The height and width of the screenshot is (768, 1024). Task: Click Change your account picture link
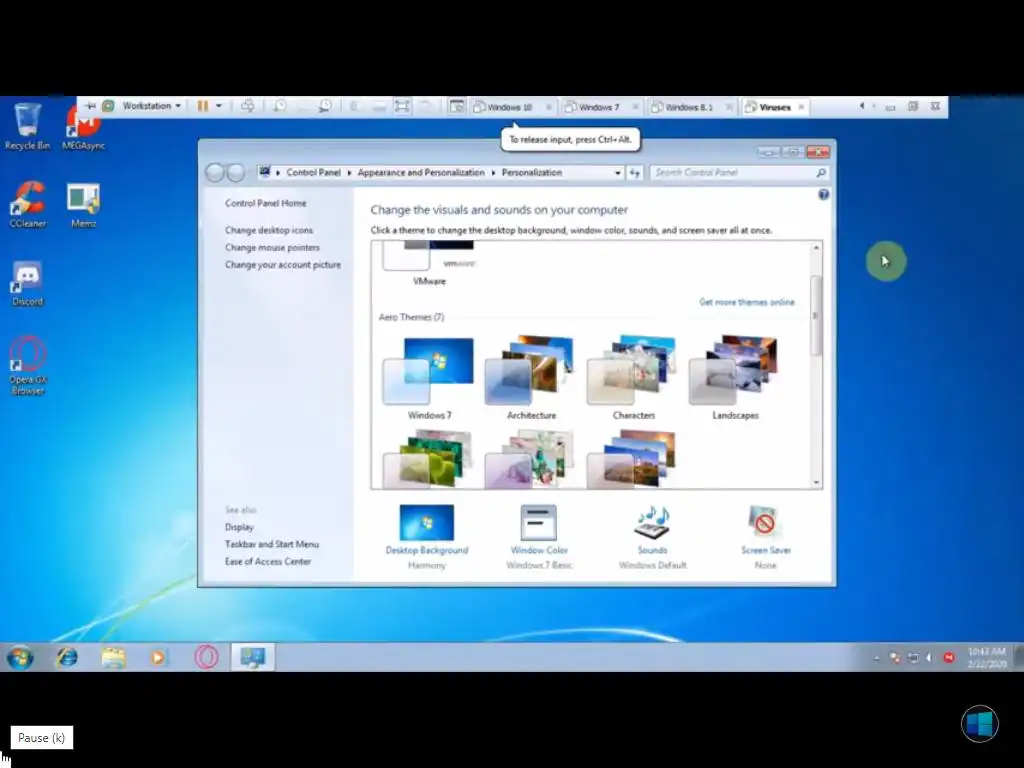click(283, 264)
